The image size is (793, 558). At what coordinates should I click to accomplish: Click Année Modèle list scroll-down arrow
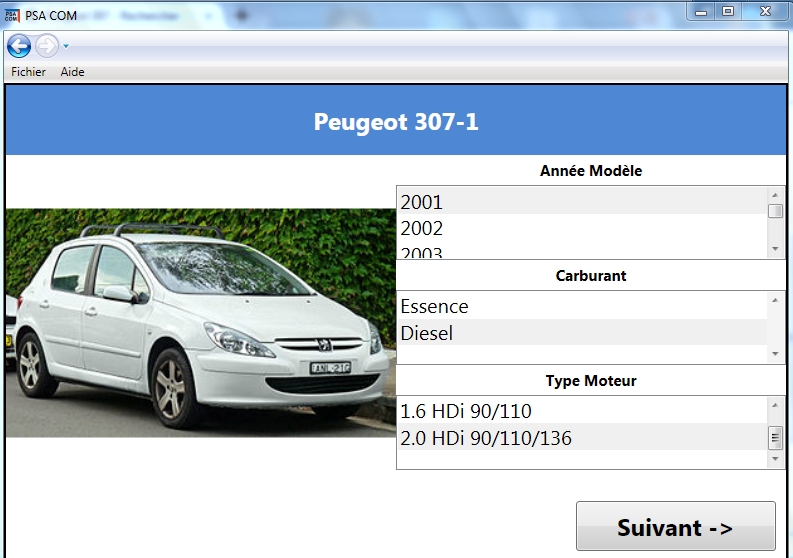(x=775, y=249)
